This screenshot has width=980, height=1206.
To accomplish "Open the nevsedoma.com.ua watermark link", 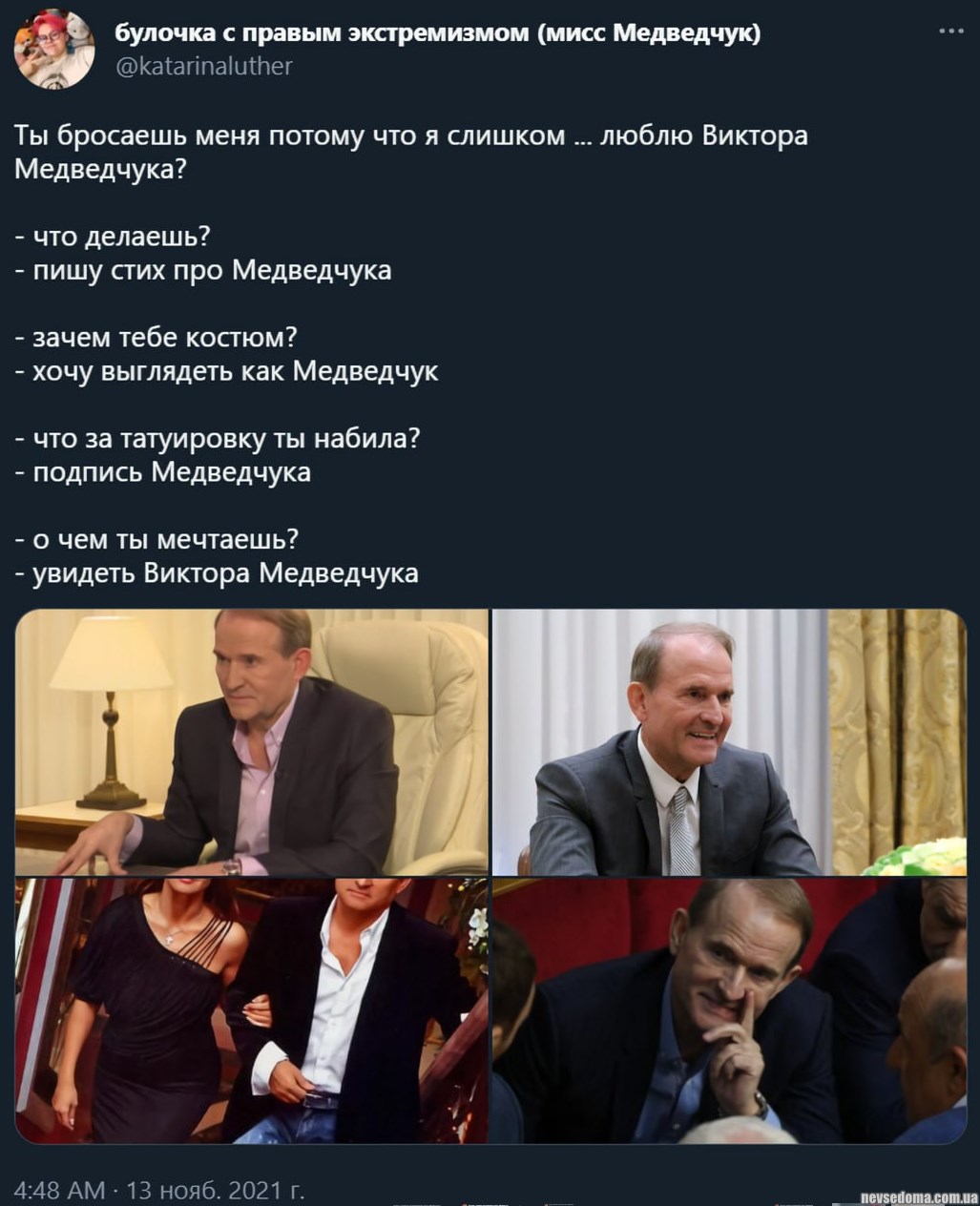I will pos(918,1197).
